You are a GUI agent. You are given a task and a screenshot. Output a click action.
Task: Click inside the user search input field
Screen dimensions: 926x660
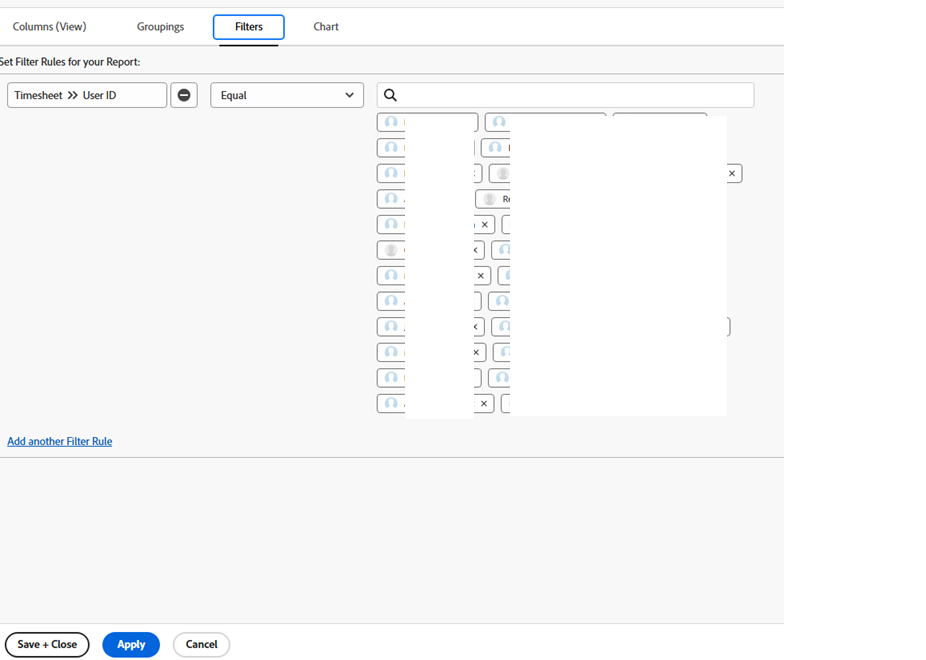click(565, 94)
